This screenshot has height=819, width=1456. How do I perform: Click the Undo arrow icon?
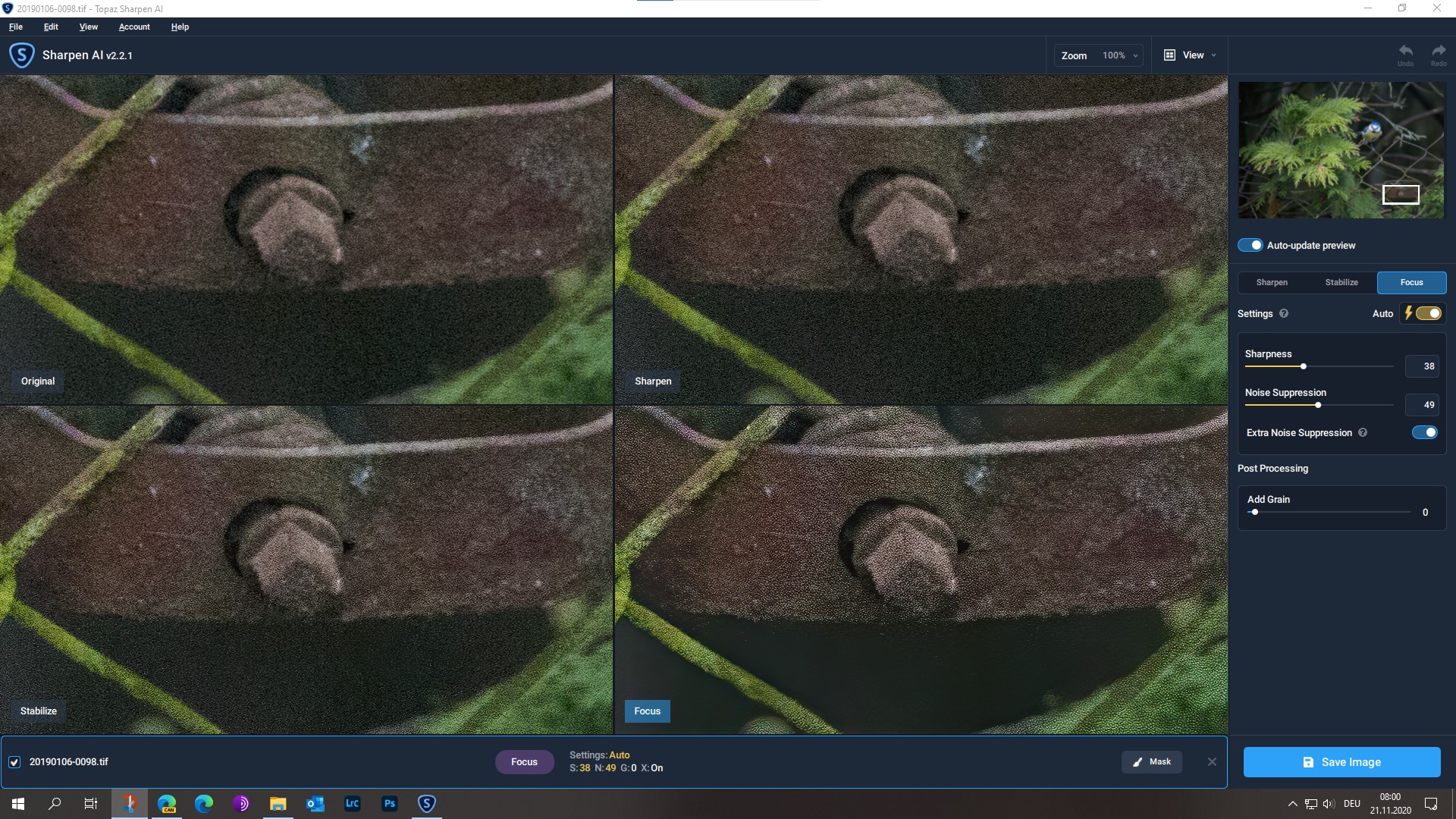tap(1405, 52)
